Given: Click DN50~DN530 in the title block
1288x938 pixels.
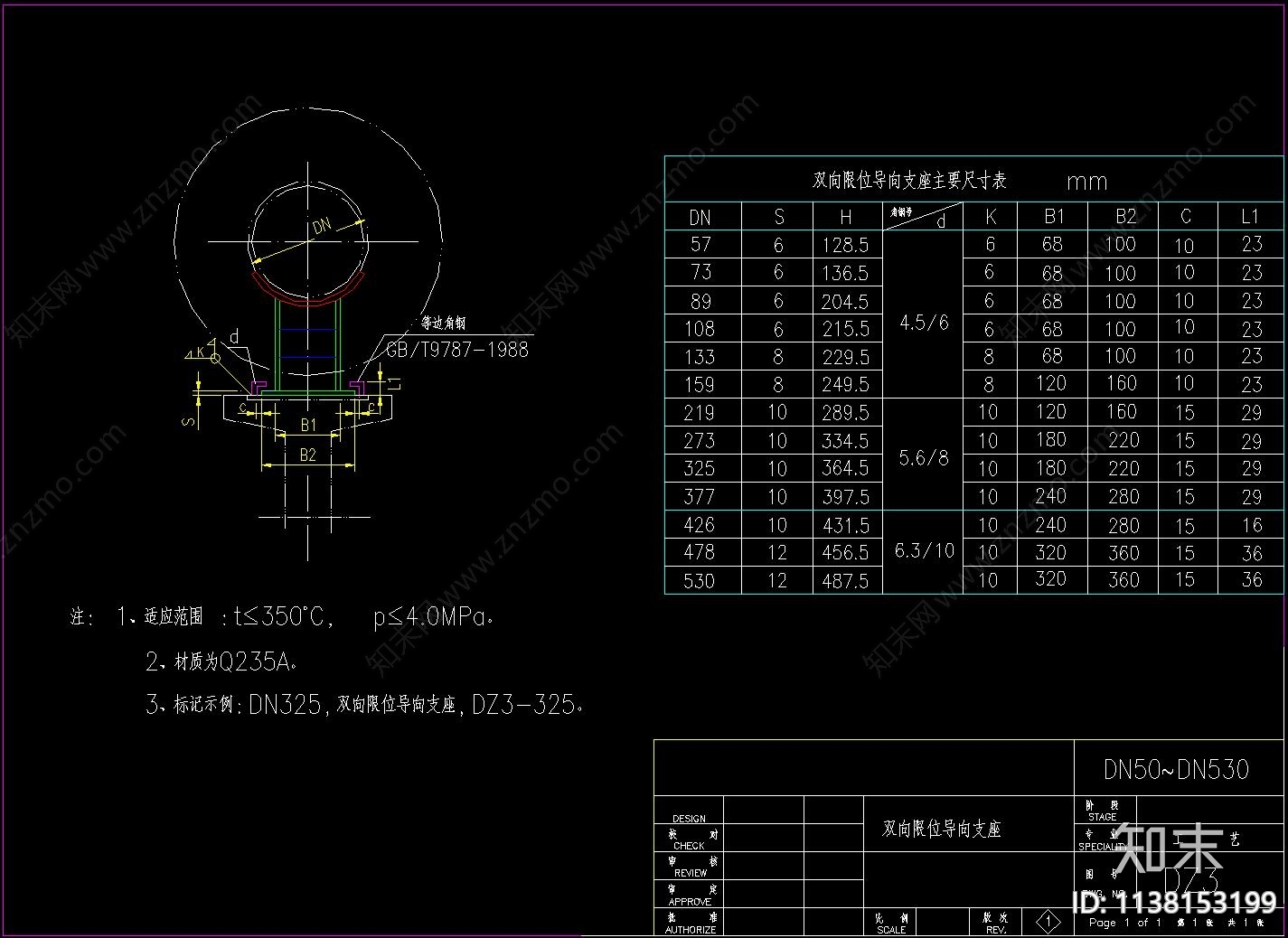Looking at the screenshot, I should [1176, 769].
